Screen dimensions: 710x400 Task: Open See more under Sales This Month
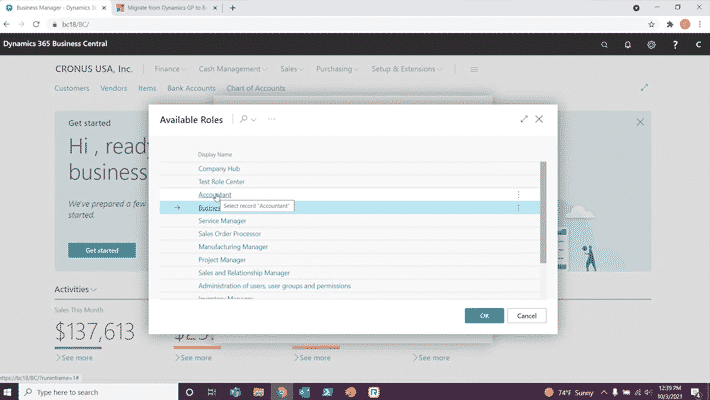pyautogui.click(x=74, y=358)
